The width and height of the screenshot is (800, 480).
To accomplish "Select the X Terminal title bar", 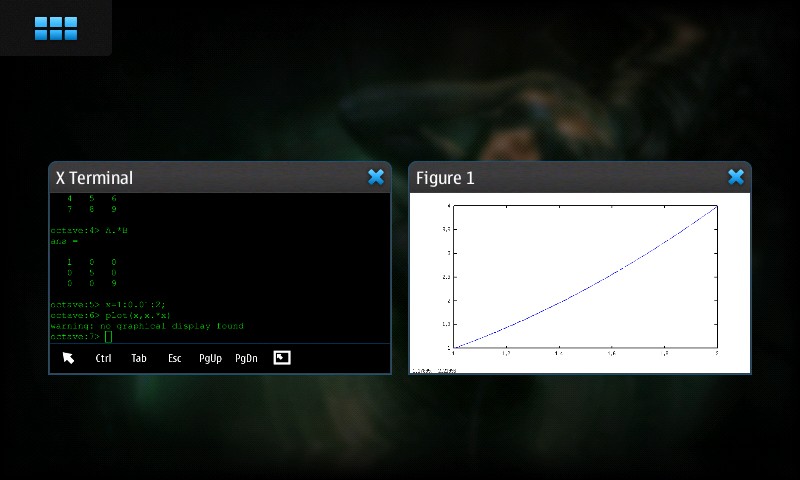I will pos(200,178).
